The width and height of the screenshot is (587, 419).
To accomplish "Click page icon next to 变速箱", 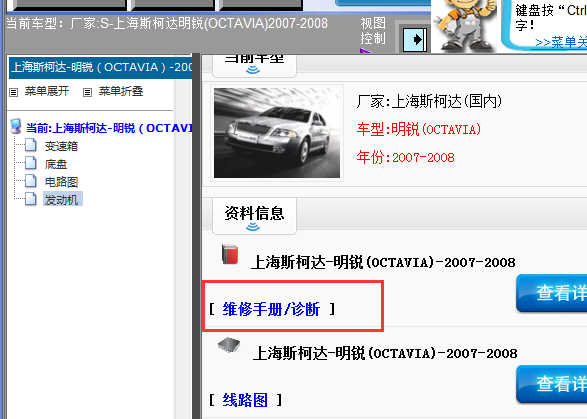I will 31,145.
